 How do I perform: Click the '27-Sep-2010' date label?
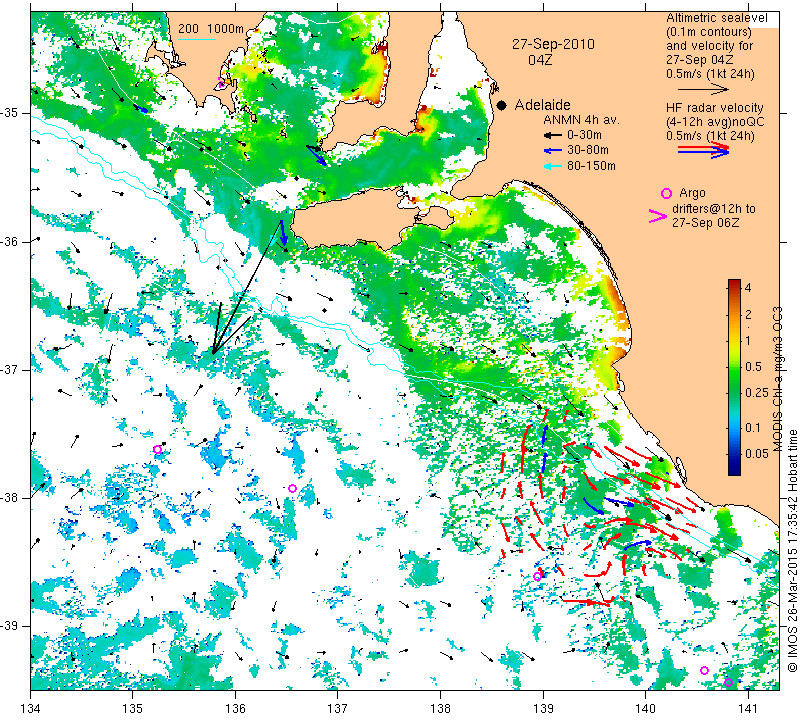pyautogui.click(x=553, y=44)
